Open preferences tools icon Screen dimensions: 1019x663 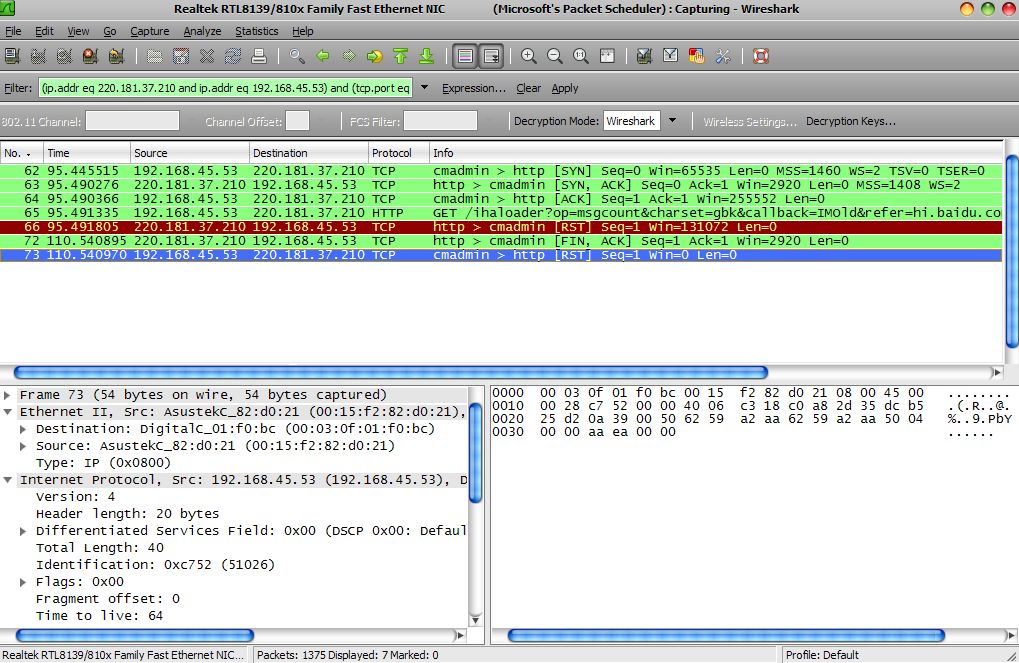click(723, 57)
